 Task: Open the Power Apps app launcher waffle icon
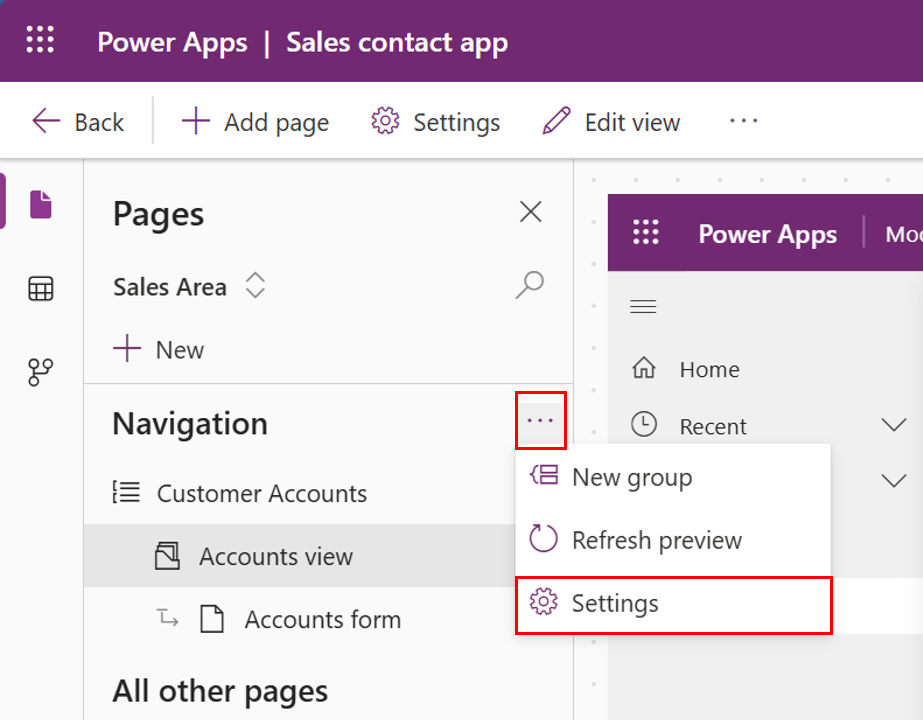38,41
